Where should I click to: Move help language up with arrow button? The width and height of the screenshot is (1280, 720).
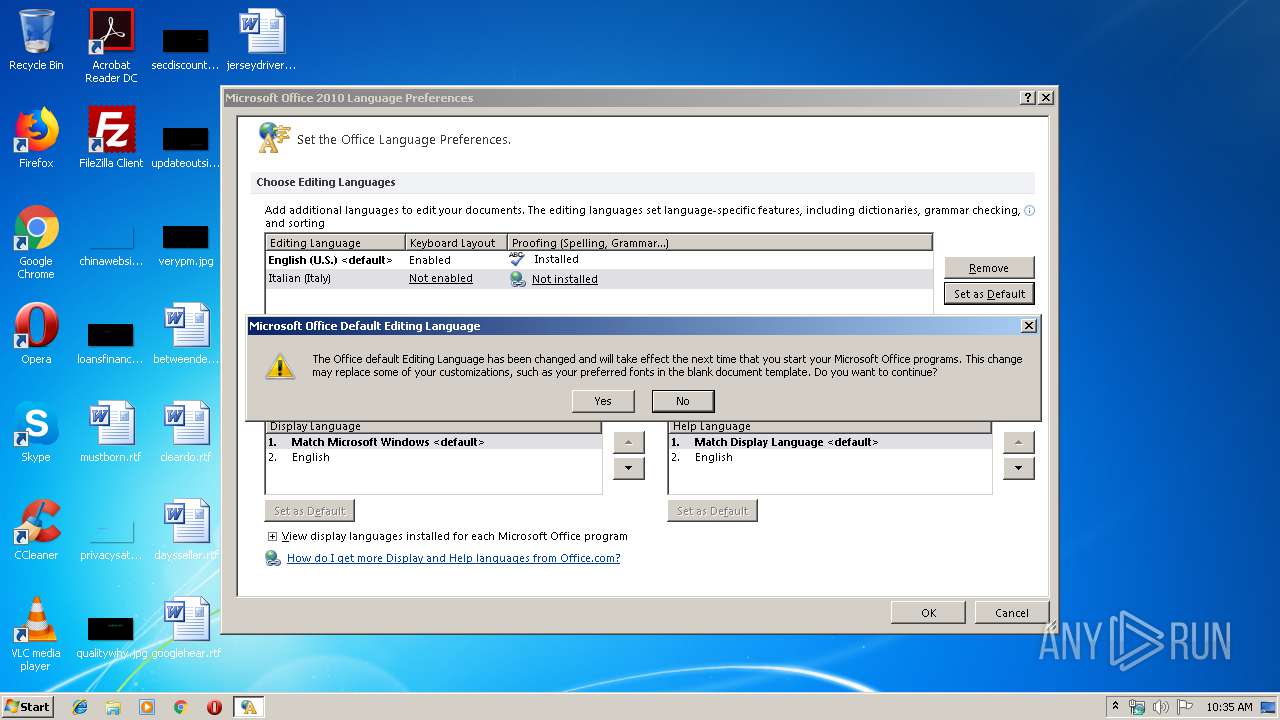1018,442
